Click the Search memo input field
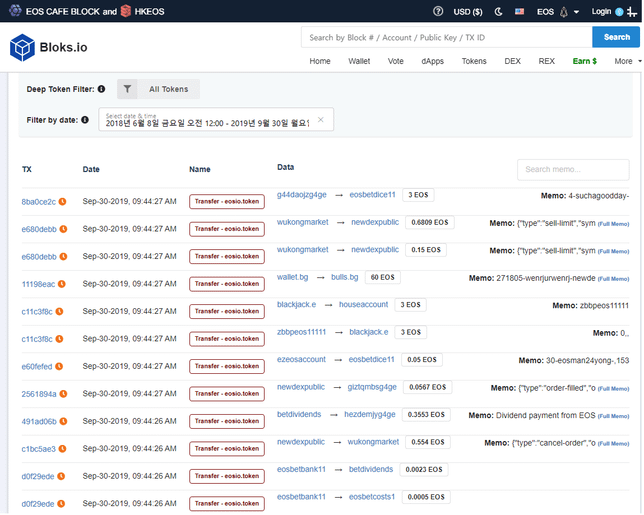Screen dimensions: 644x515 point(573,169)
